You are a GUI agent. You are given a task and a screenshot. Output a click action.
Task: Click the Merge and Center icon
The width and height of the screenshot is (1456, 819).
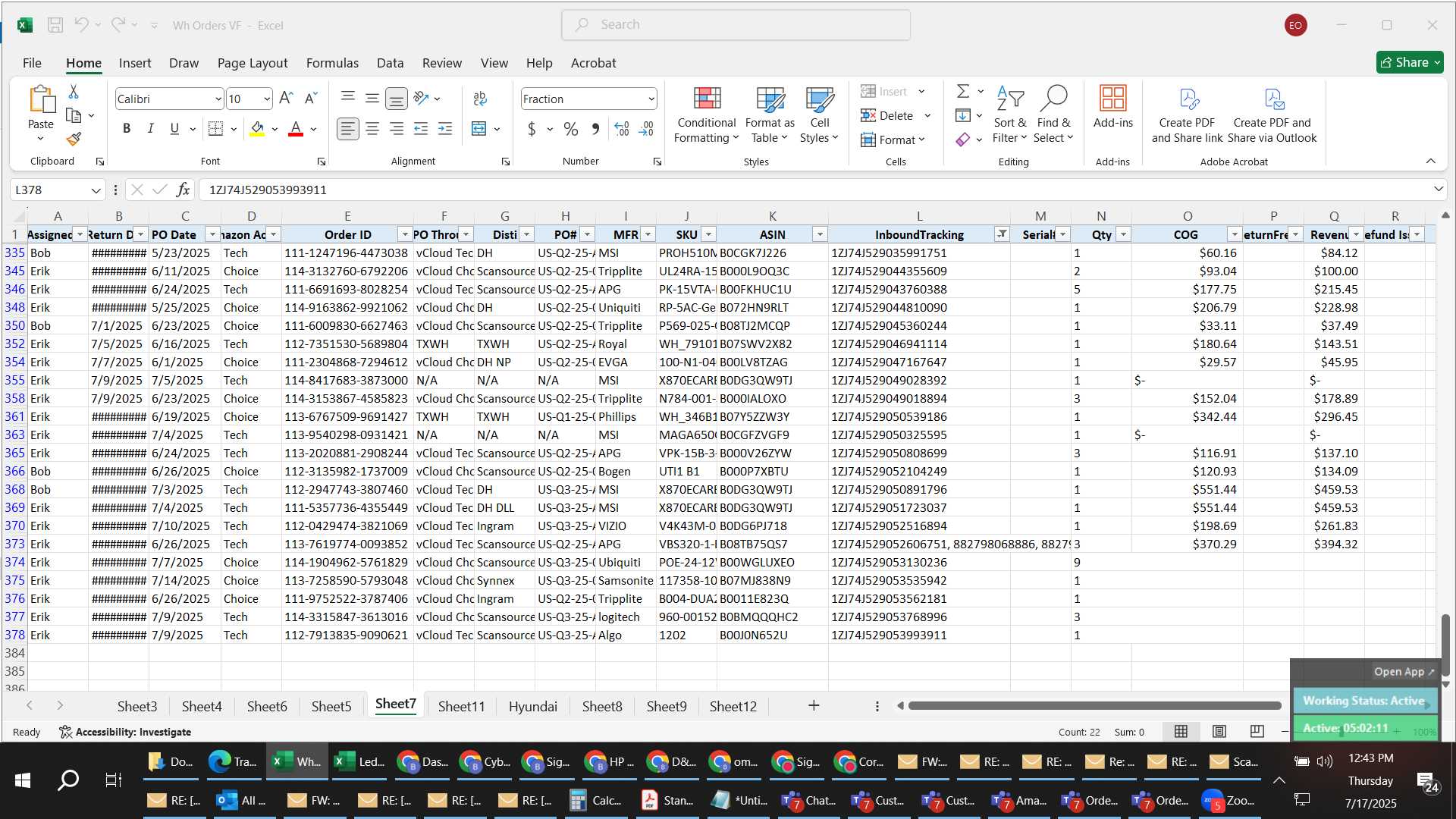(x=479, y=129)
